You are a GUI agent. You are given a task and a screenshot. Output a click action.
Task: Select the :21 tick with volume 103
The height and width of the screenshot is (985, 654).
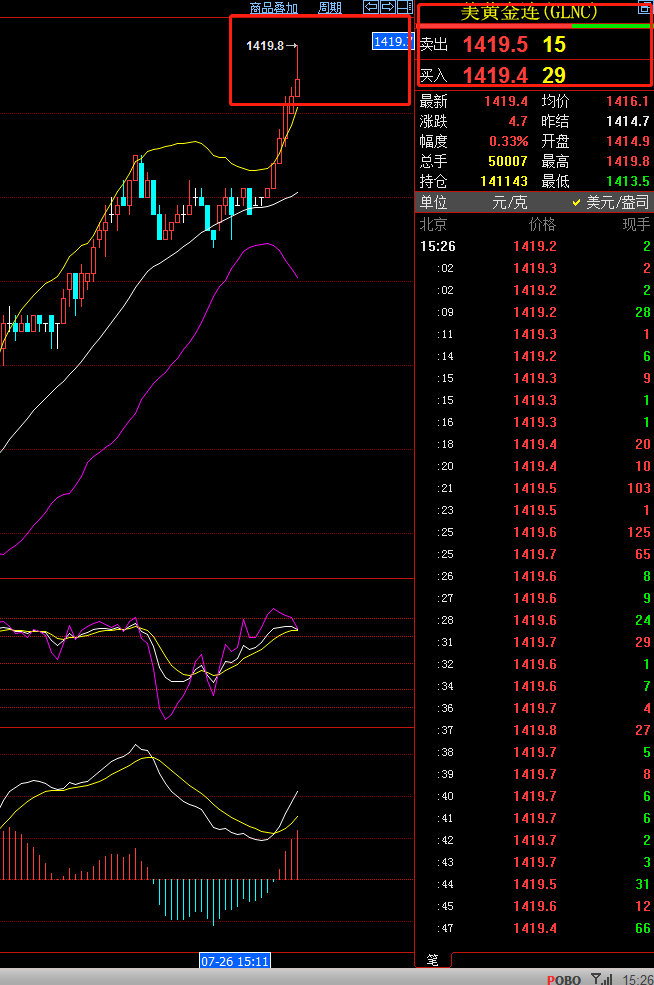(534, 488)
